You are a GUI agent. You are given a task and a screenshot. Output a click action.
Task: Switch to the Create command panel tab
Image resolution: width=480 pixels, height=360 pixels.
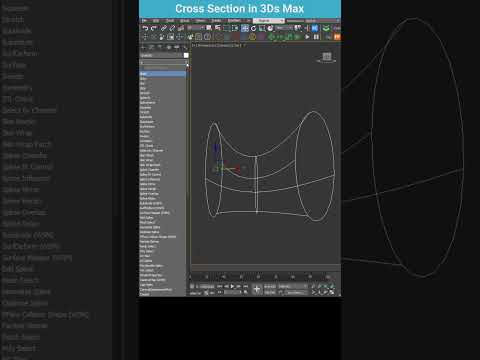[x=143, y=47]
